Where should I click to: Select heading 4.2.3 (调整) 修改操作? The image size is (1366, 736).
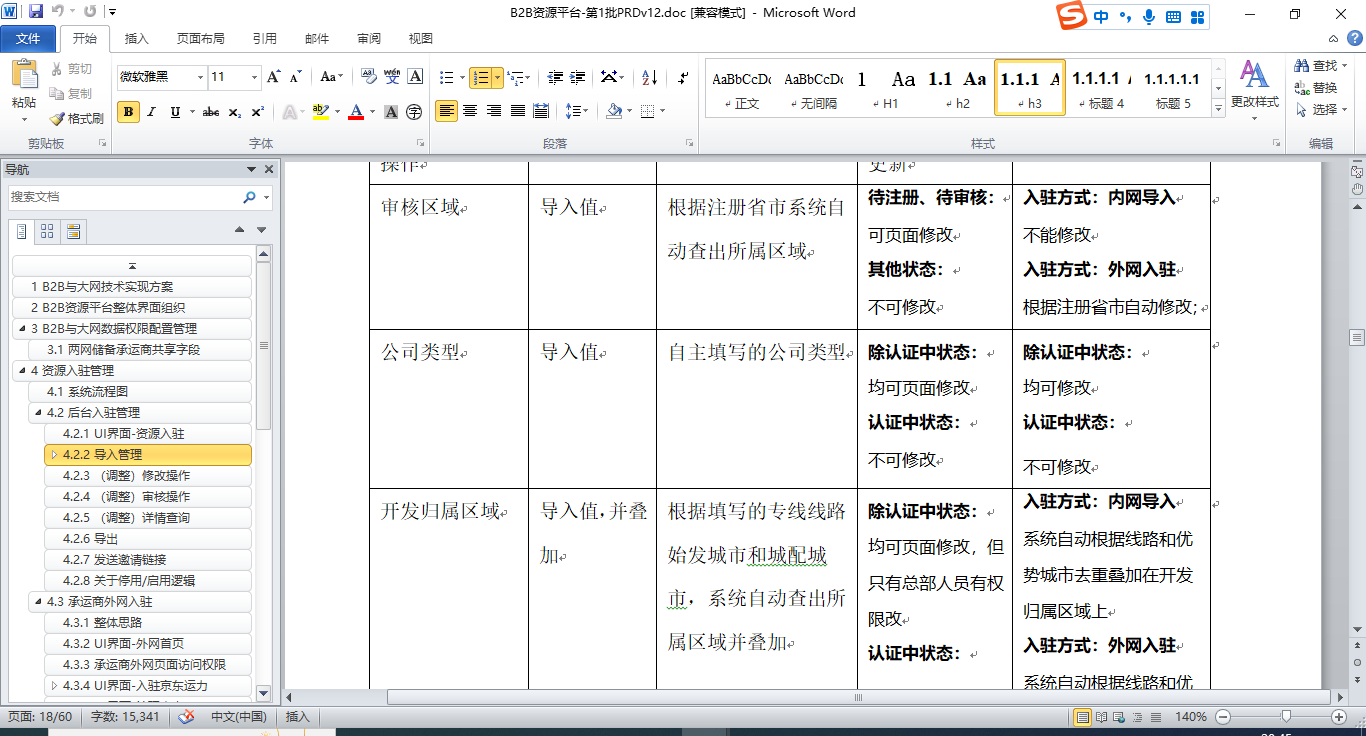tap(148, 476)
